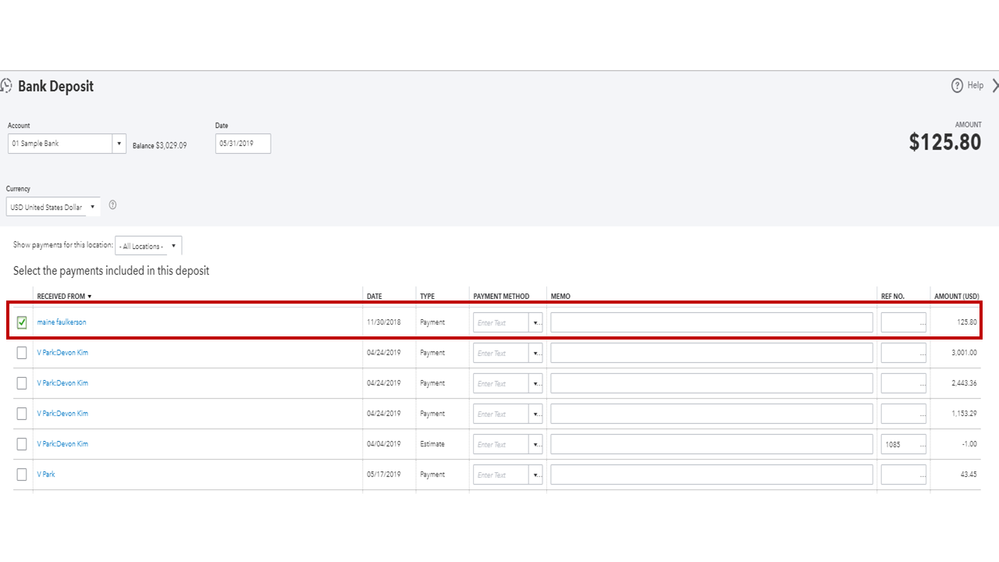Tick the Estimate row checkbox

pos(22,444)
